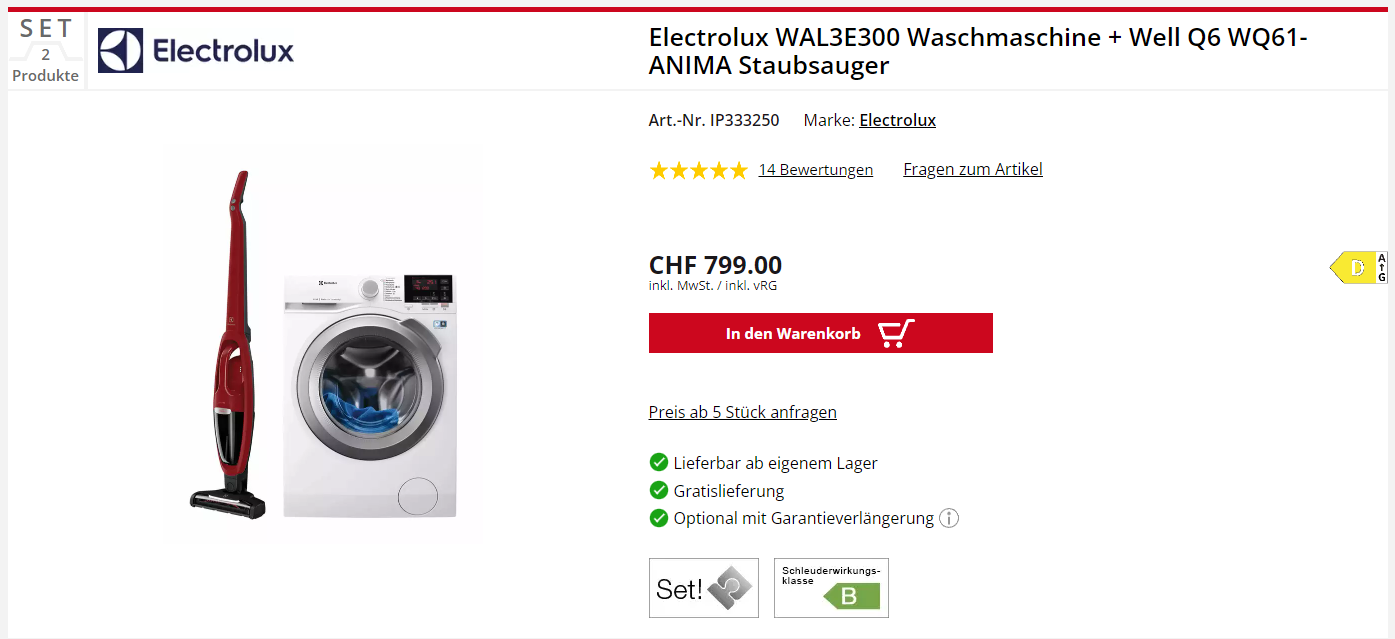Image resolution: width=1395 pixels, height=639 pixels.
Task: Click Optional mit Garantieverlängerung text
Action: pos(804,518)
